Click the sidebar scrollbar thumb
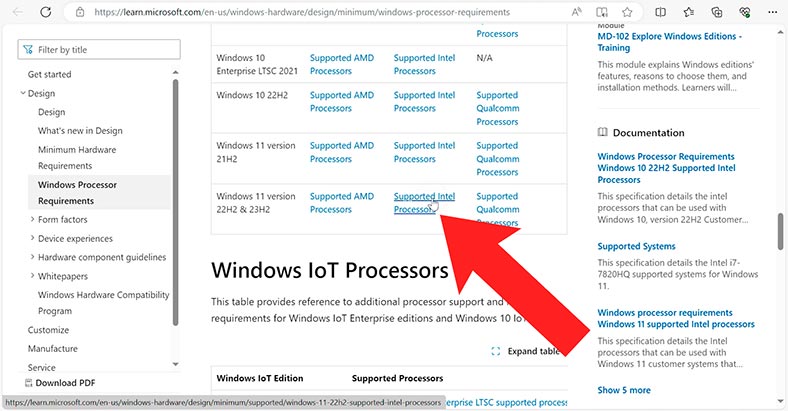This screenshot has width=788, height=411. click(x=175, y=202)
